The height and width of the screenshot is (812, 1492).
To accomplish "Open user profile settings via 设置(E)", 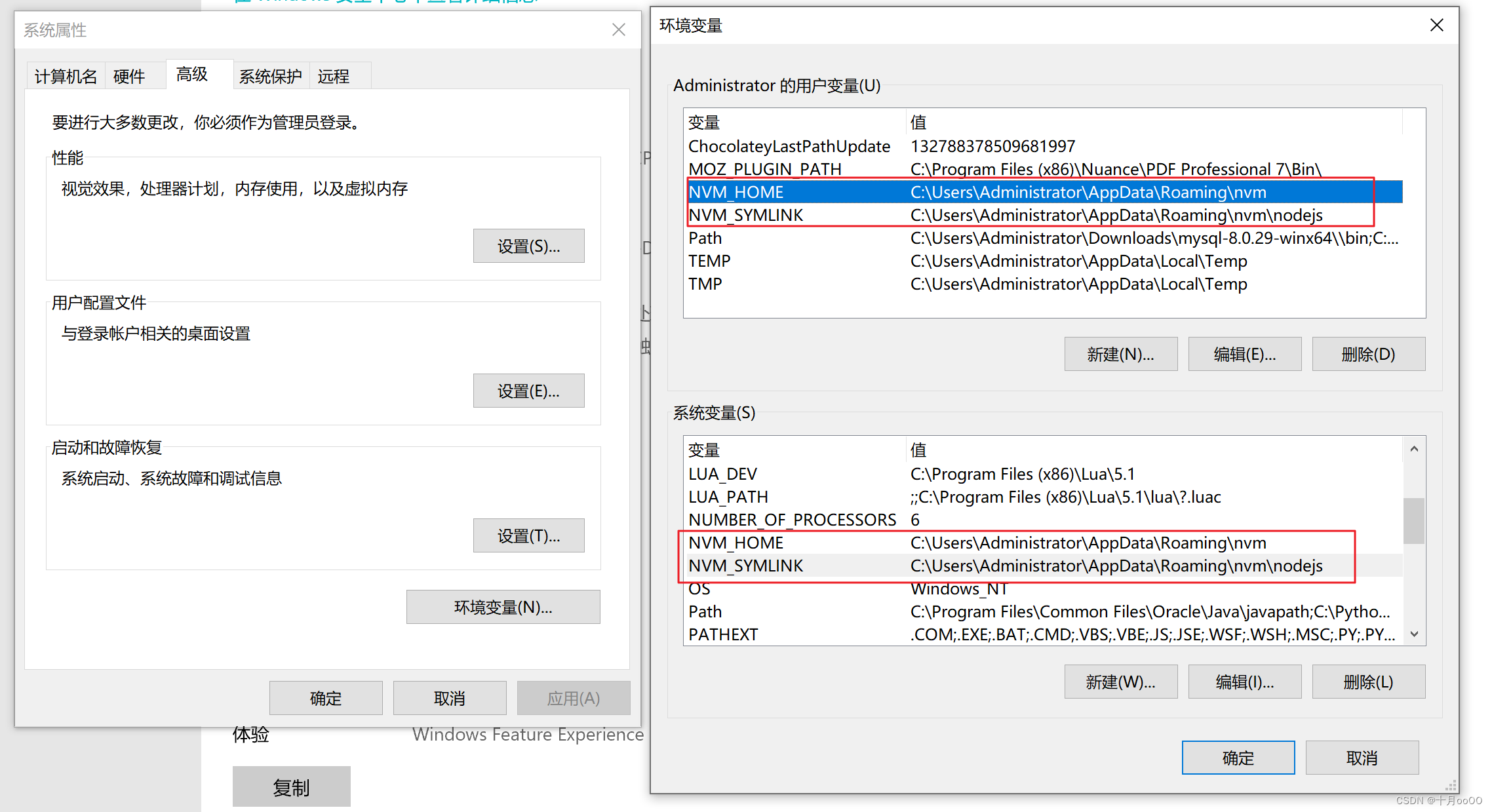I will click(x=528, y=391).
